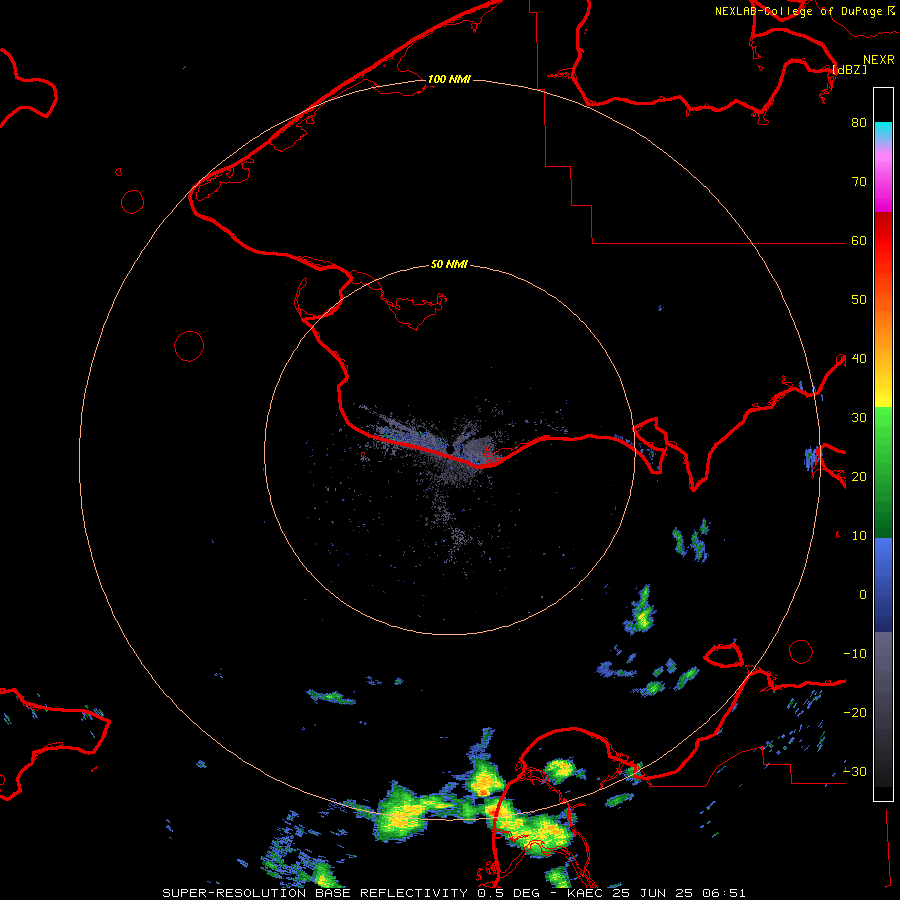Click the 40 value on the dBZ scale
Screen dimensions: 900x900
pos(859,358)
